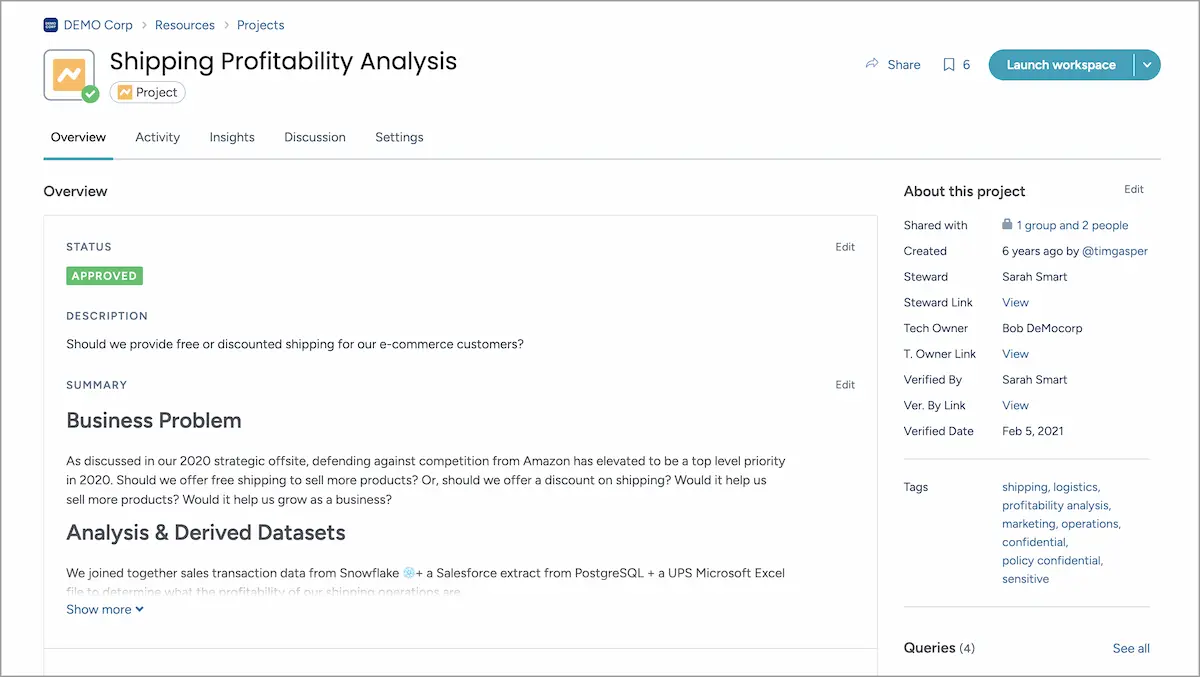Expand the summary with Show more
Screen dimensions: 1200x677
98,608
